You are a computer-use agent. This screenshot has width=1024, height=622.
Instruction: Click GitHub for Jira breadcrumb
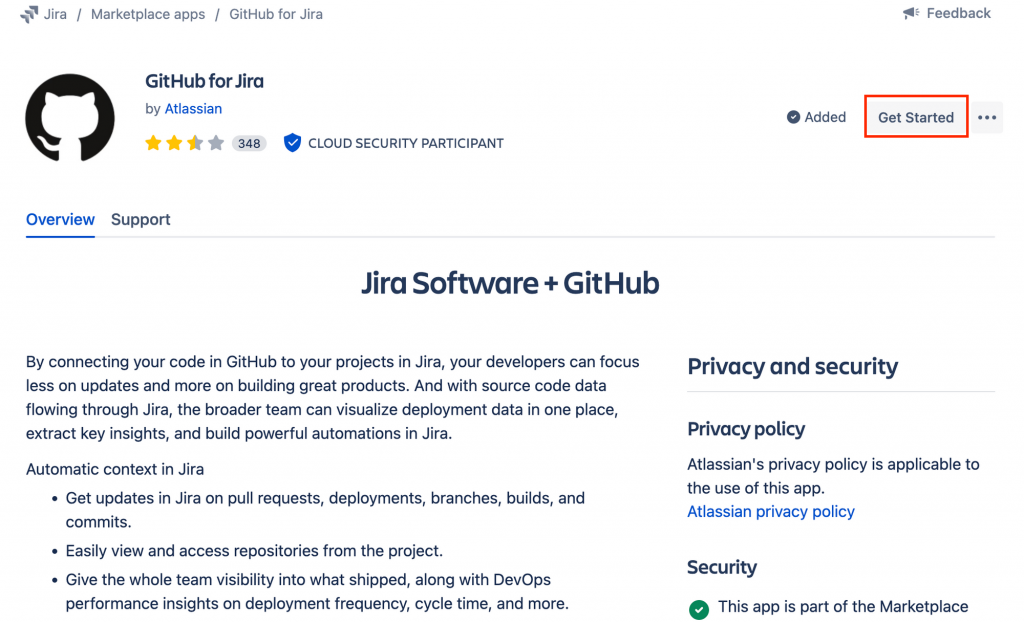[276, 14]
